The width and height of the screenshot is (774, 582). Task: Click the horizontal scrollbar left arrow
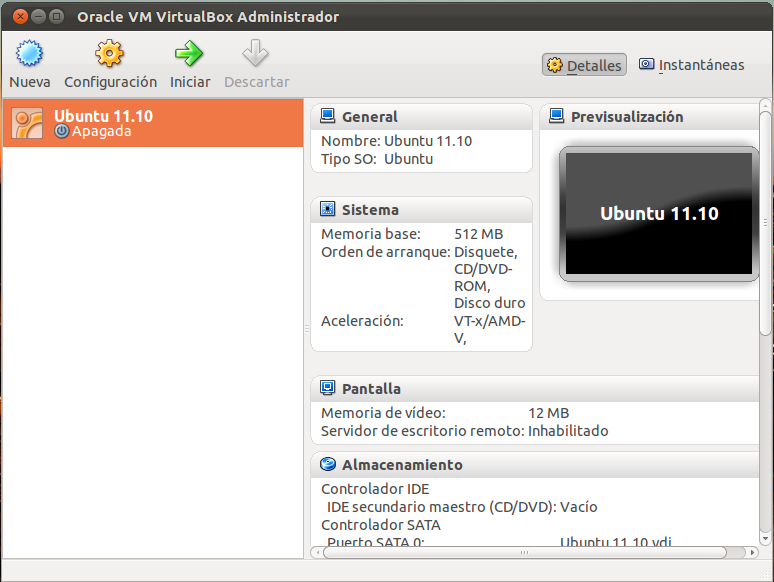pos(317,552)
